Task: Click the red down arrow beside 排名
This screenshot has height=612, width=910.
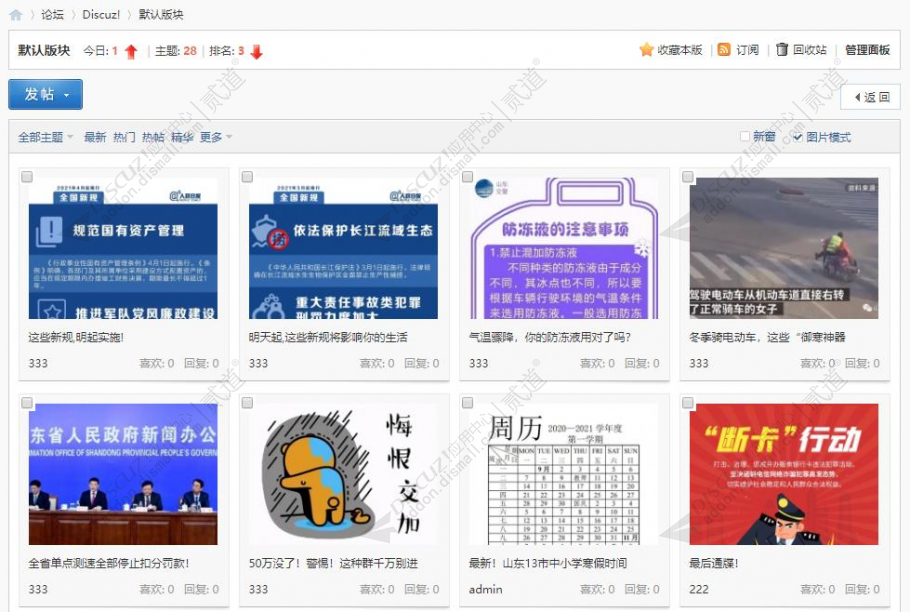Action: (x=257, y=52)
